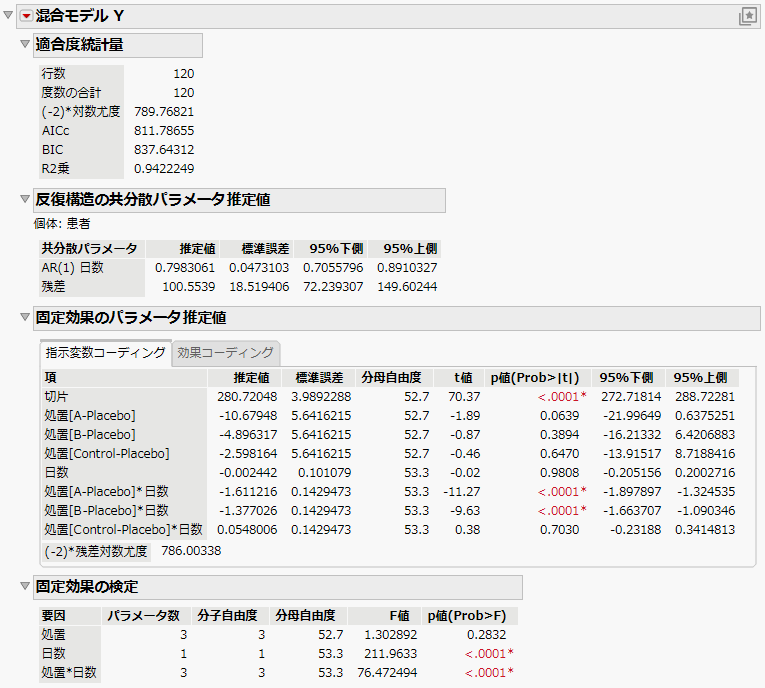The height and width of the screenshot is (688, 765).
Task: Select the AICc value 811.78655
Action: pos(164,131)
